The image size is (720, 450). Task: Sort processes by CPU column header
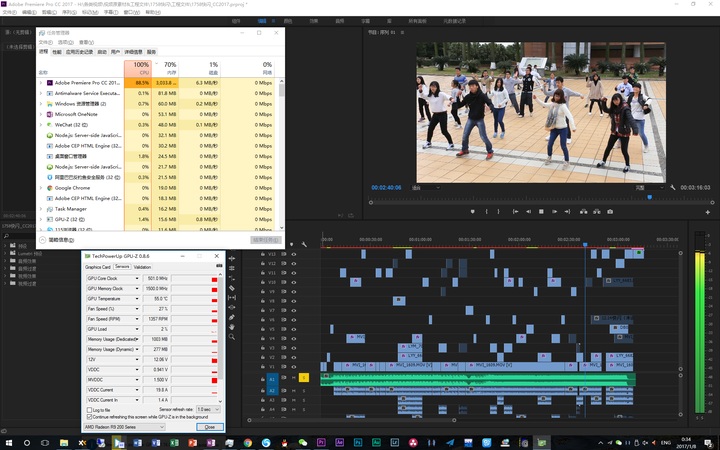pos(138,68)
